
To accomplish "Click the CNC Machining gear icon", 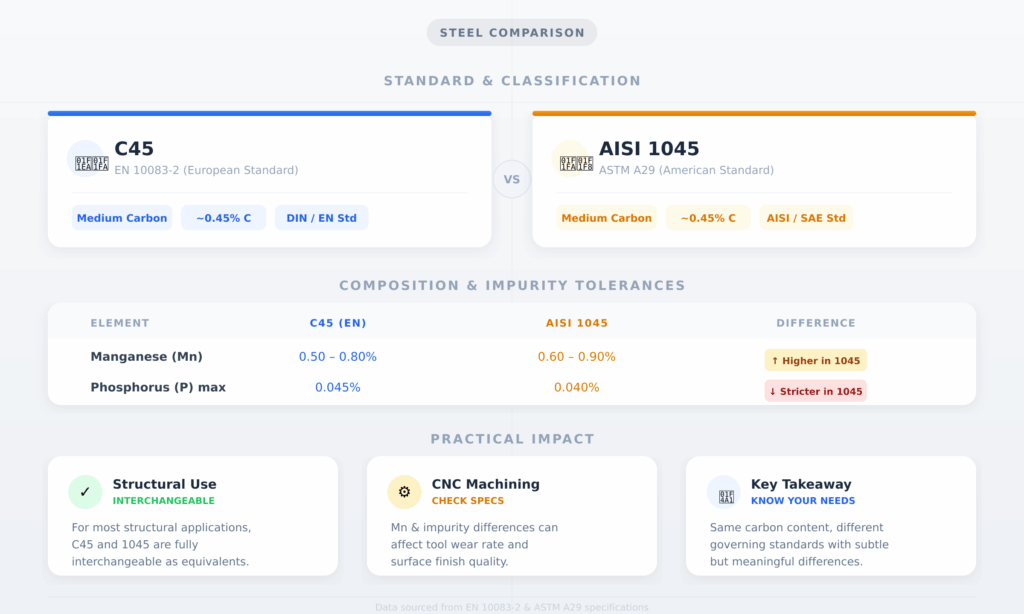I will pos(404,492).
